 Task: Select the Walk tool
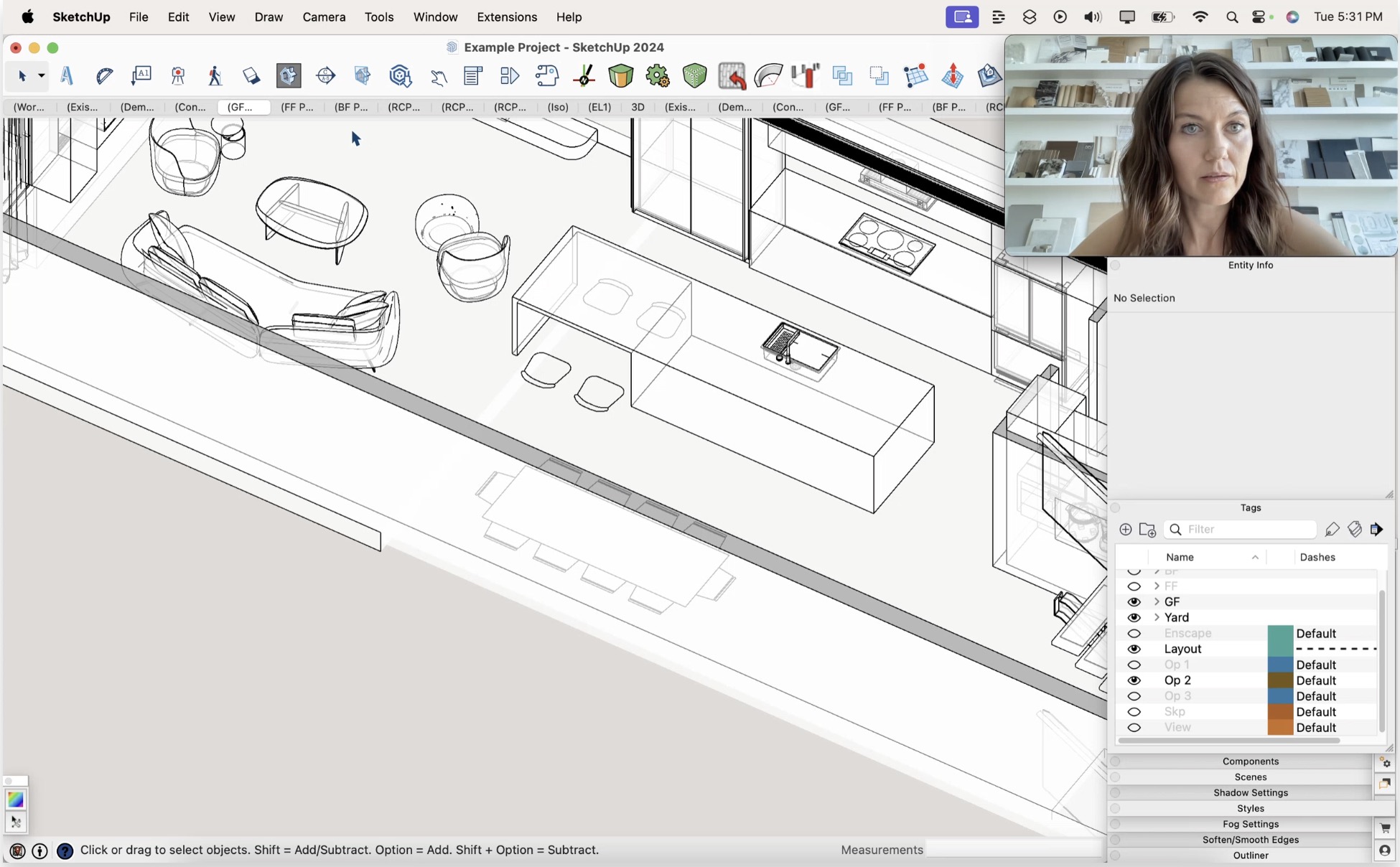215,75
